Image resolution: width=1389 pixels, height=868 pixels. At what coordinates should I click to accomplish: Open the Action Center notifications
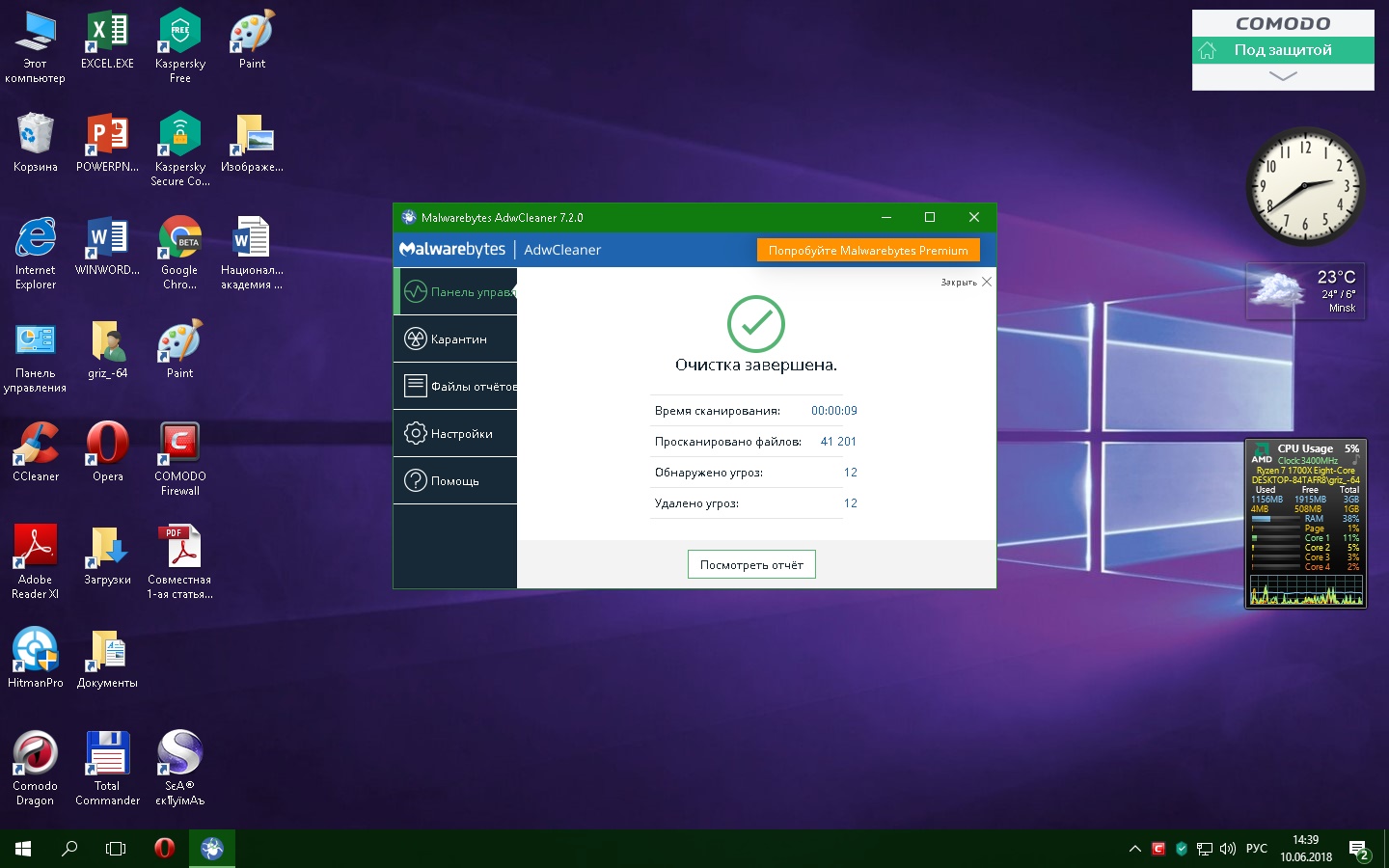pyautogui.click(x=1359, y=850)
